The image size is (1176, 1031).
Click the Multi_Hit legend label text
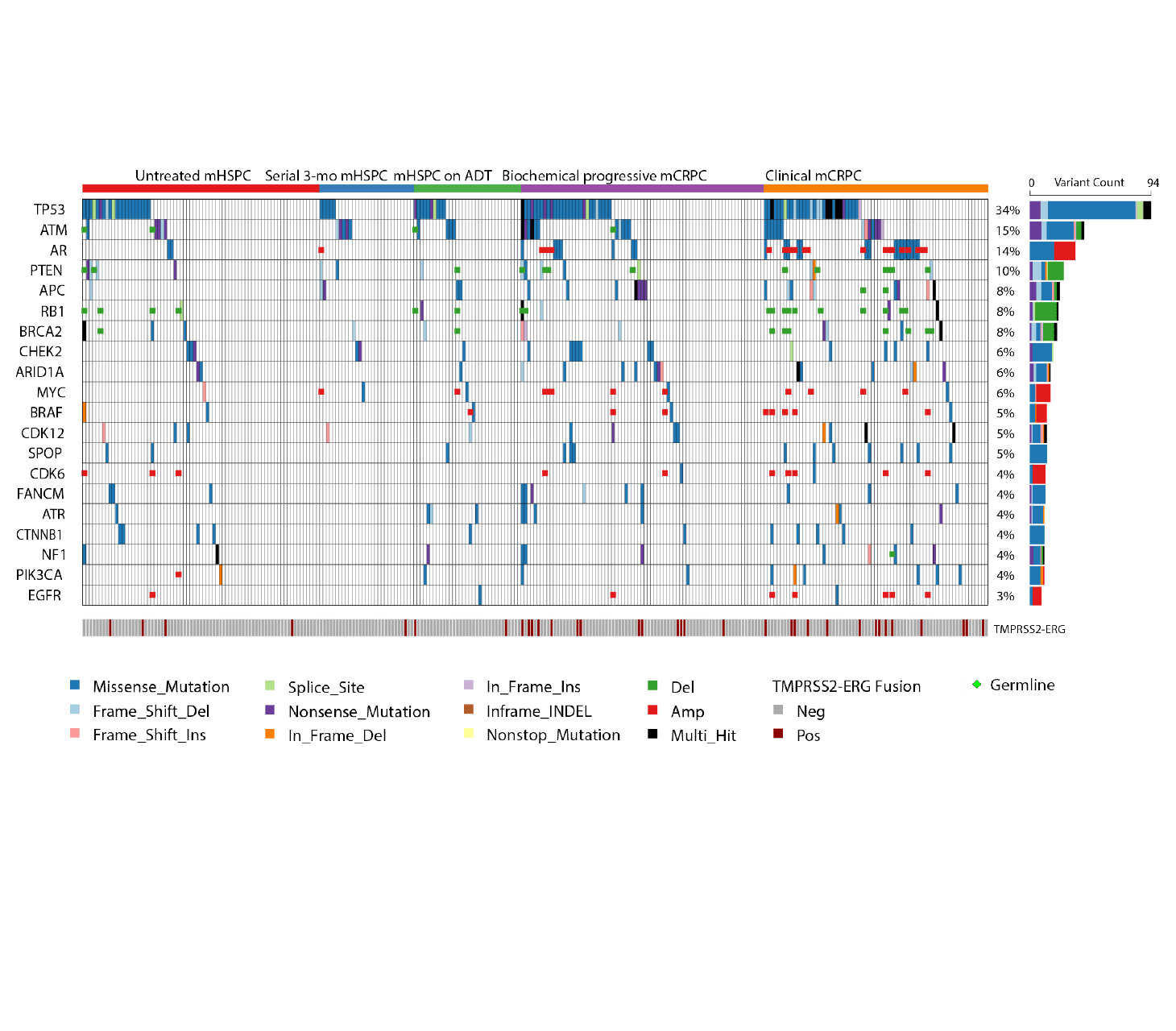tap(703, 735)
